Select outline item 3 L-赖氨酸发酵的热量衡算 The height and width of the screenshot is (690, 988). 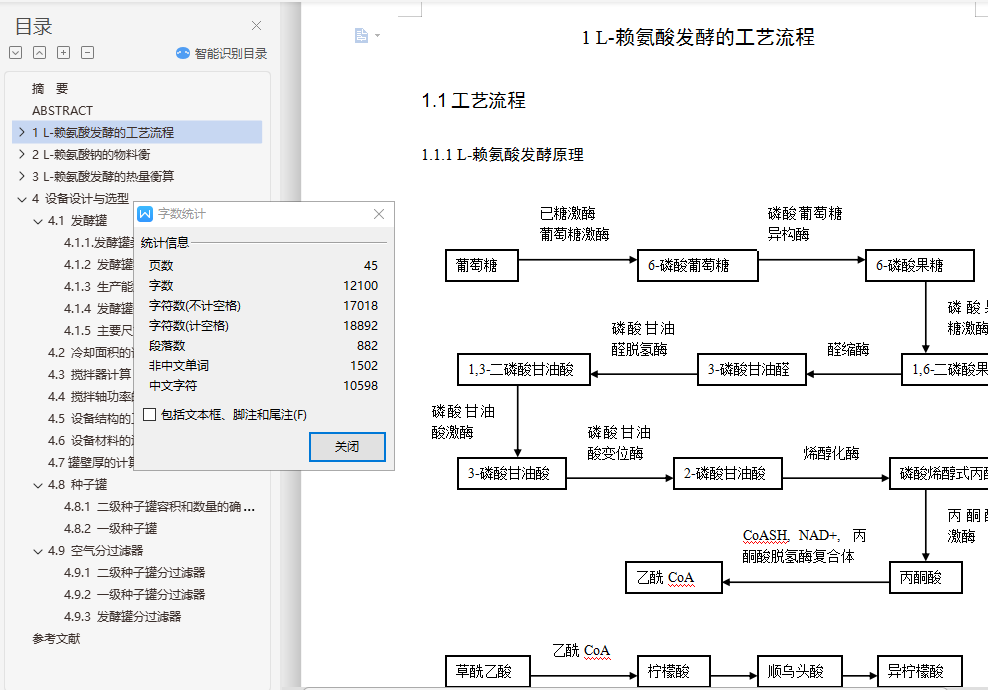click(103, 176)
